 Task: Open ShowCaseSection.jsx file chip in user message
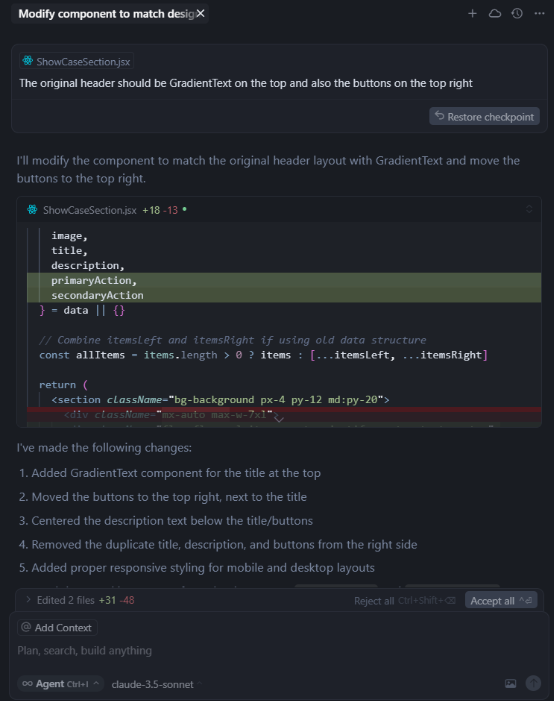pos(76,61)
